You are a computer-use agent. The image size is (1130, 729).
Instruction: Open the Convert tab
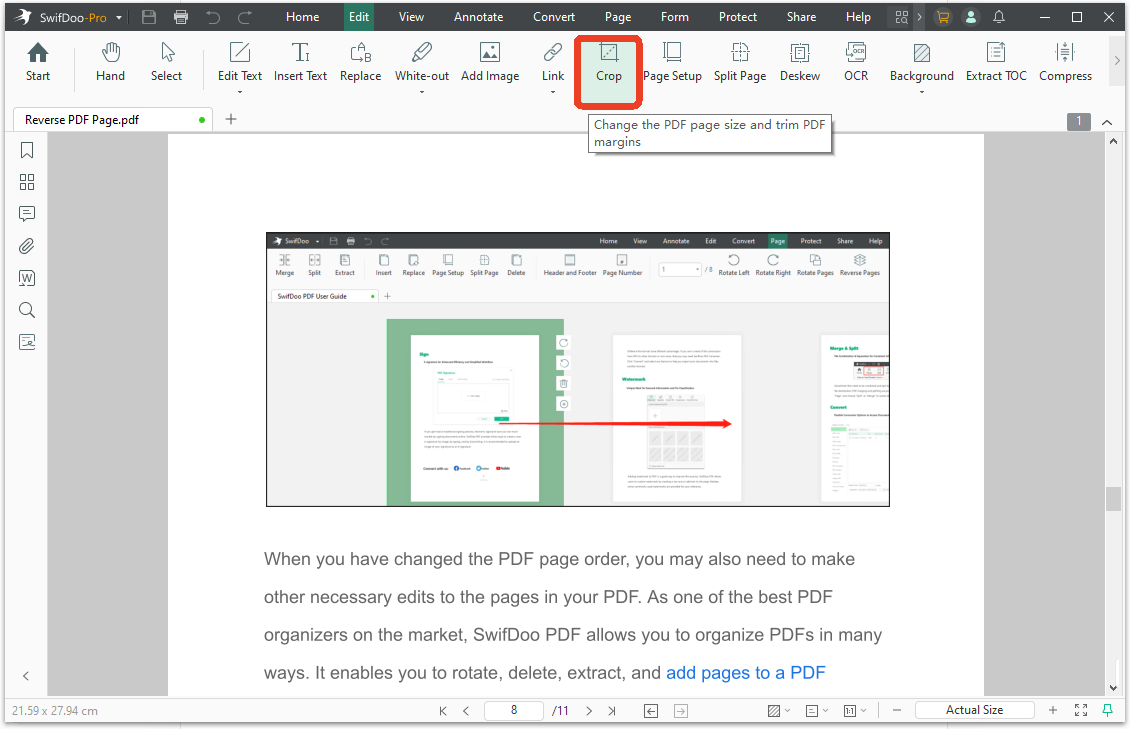(553, 17)
